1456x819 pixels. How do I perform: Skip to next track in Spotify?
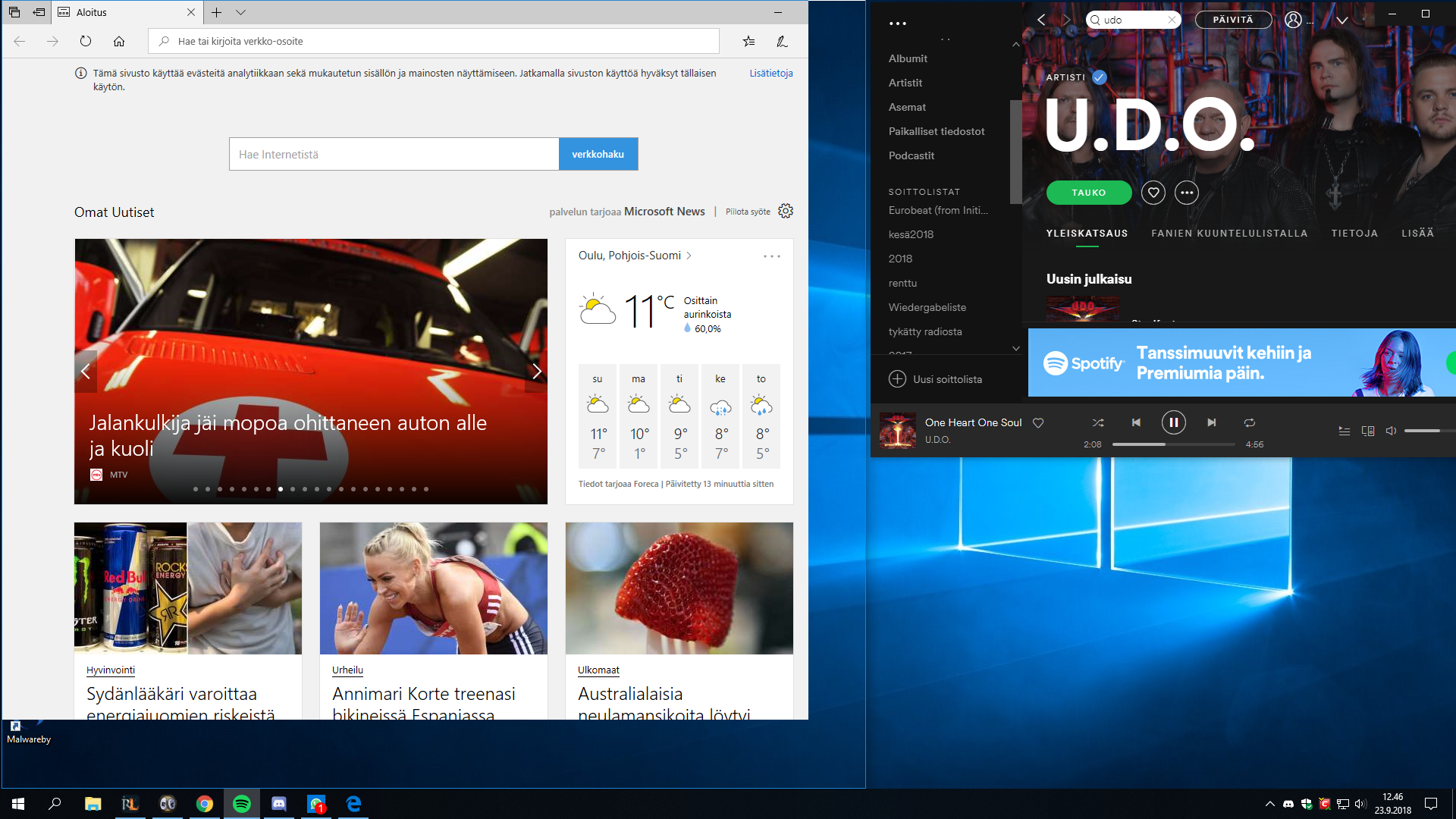pos(1211,422)
